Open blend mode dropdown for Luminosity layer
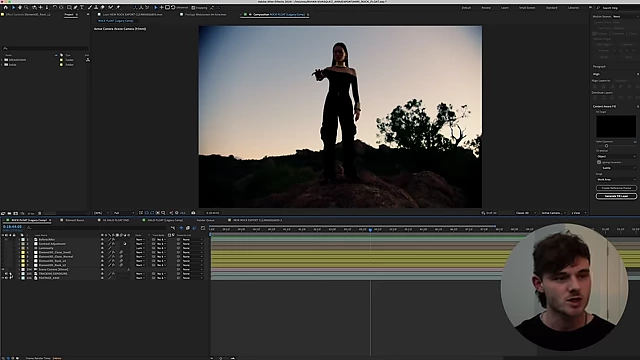Image resolution: width=640 pixels, height=360 pixels. (140, 248)
